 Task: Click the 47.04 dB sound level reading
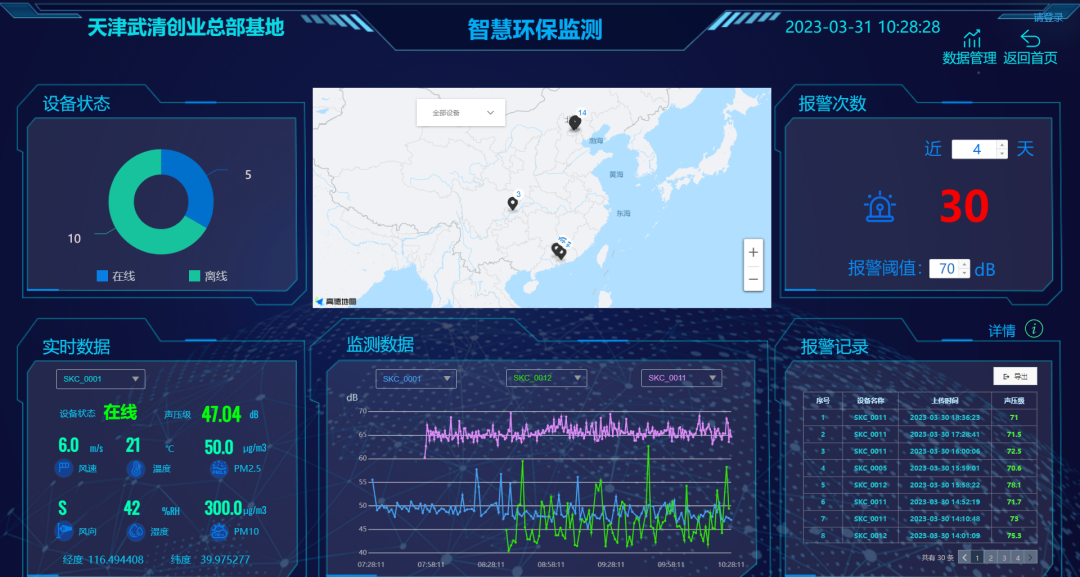(x=221, y=415)
